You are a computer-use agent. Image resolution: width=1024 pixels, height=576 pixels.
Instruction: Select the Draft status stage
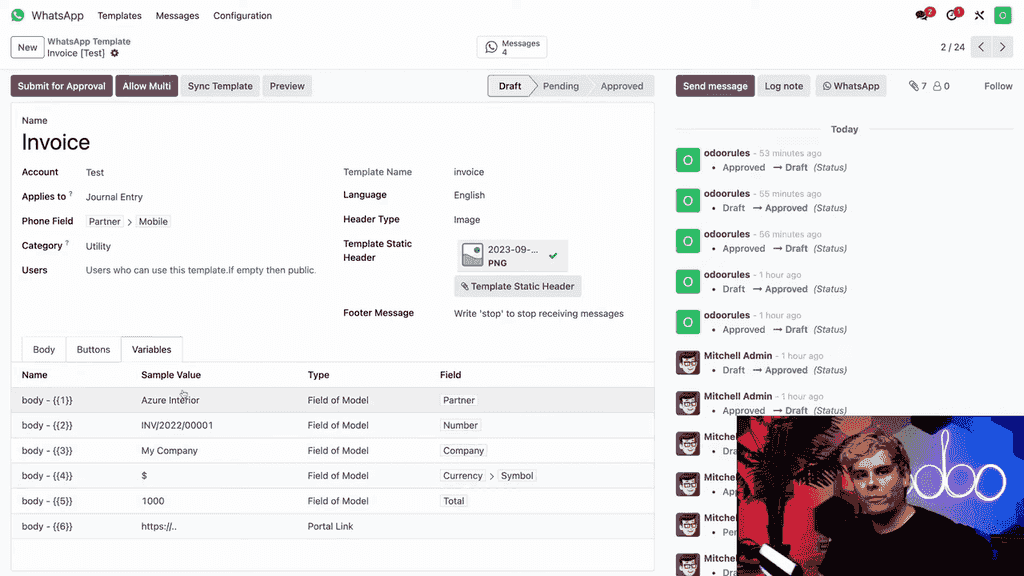pyautogui.click(x=510, y=86)
